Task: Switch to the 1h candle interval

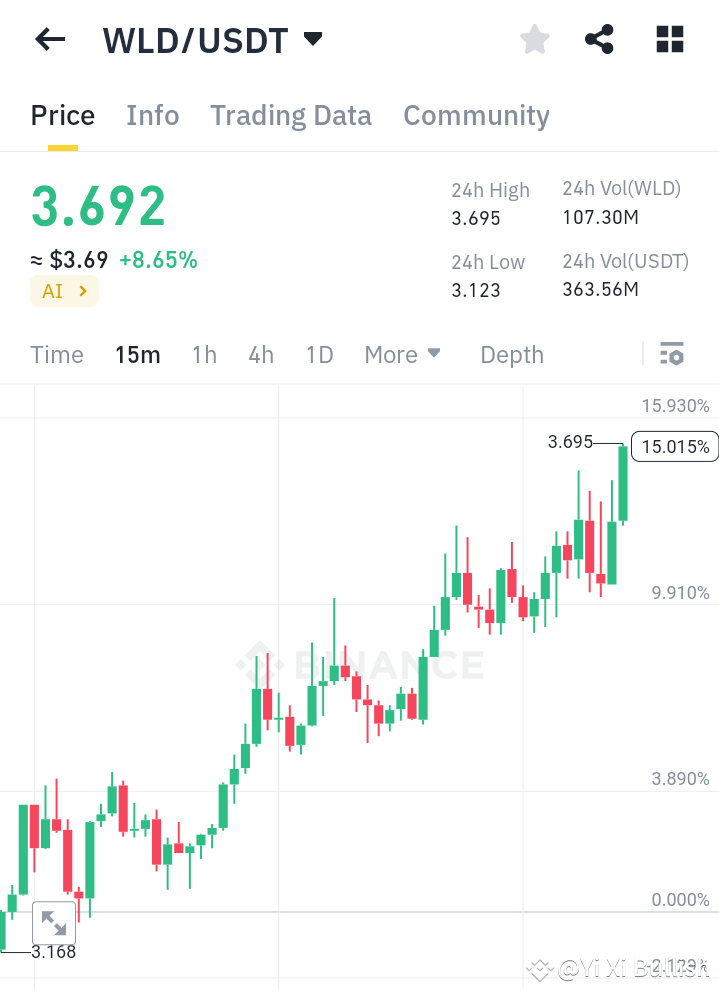Action: point(204,354)
